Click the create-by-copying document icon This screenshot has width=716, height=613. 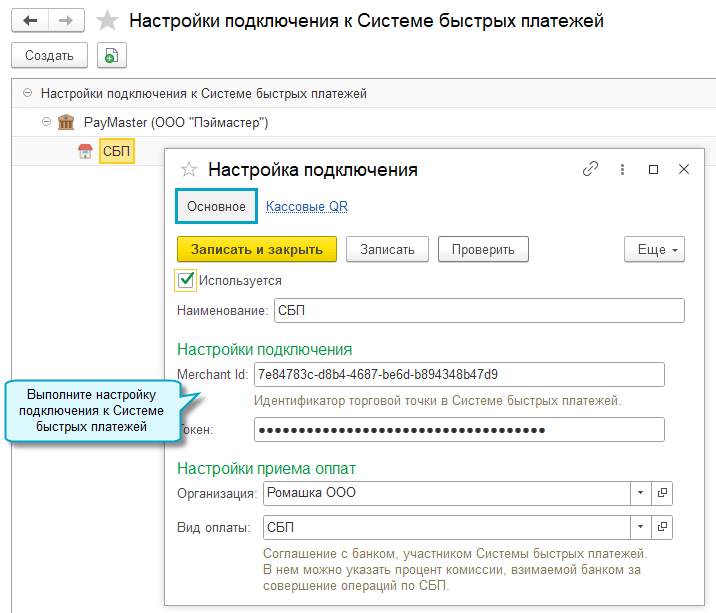111,55
